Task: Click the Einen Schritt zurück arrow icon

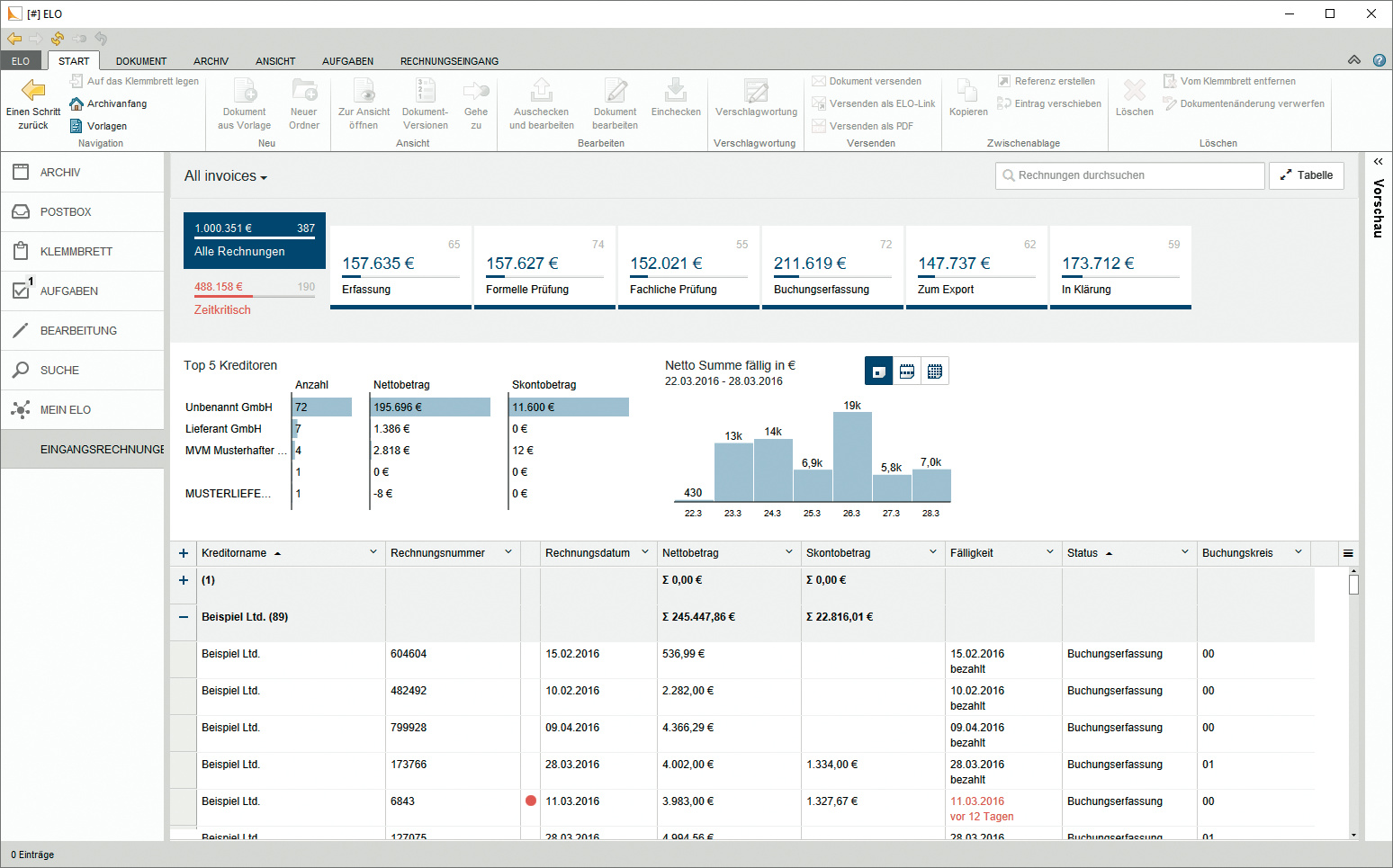Action: click(x=33, y=90)
